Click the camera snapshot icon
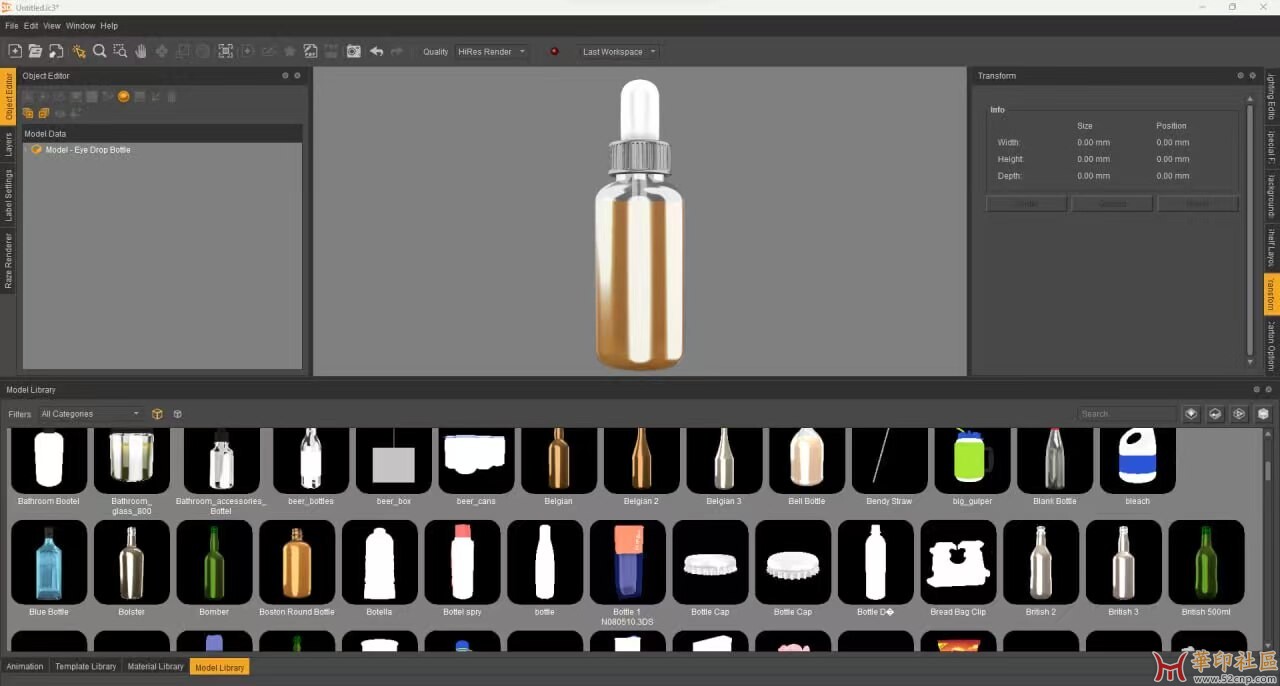This screenshot has height=686, width=1280. [353, 51]
